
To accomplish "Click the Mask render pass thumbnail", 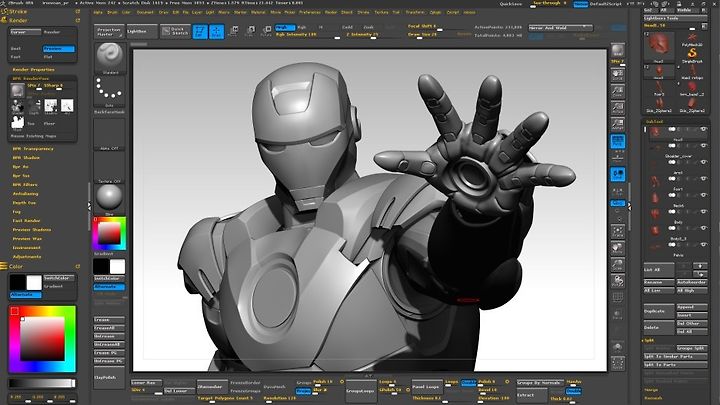I will [17, 123].
